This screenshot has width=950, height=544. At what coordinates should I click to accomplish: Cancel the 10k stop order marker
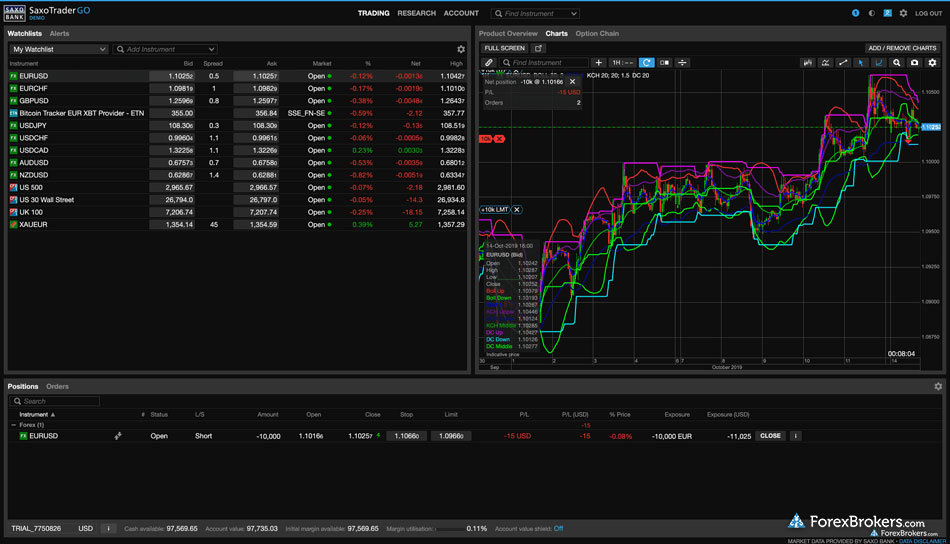pyautogui.click(x=499, y=139)
